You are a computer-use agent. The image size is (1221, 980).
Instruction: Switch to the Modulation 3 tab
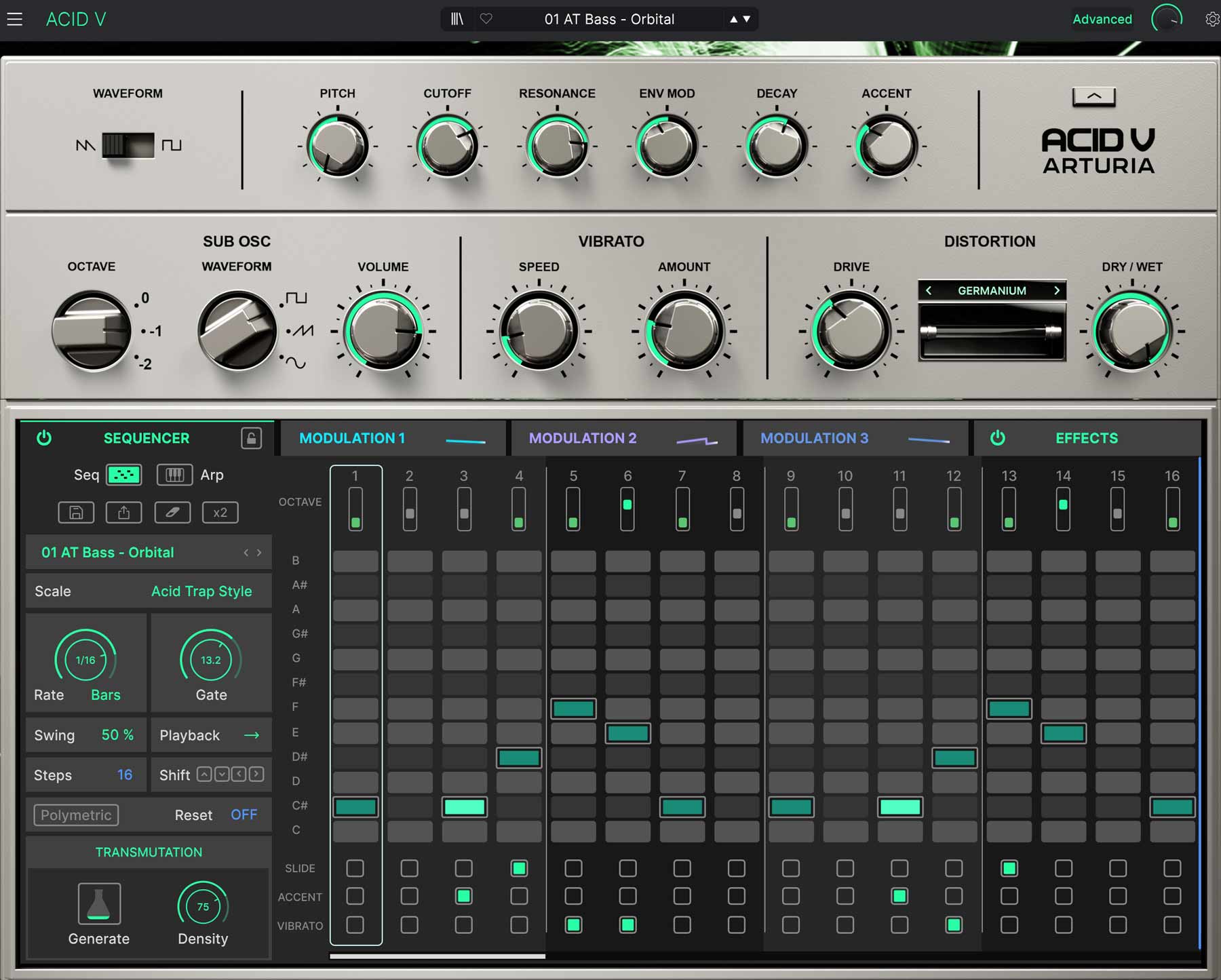click(855, 438)
